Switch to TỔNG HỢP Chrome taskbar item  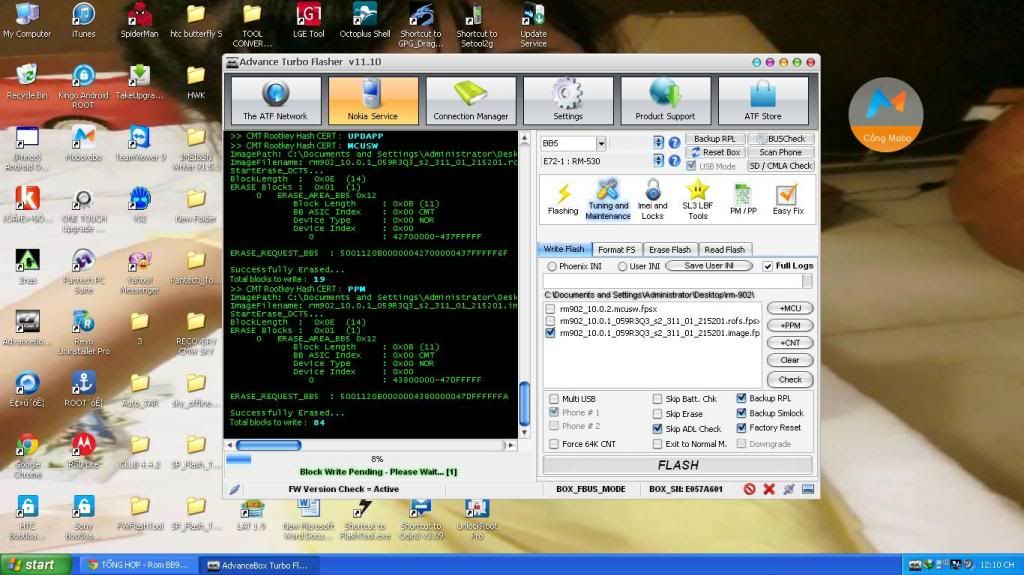(139, 565)
